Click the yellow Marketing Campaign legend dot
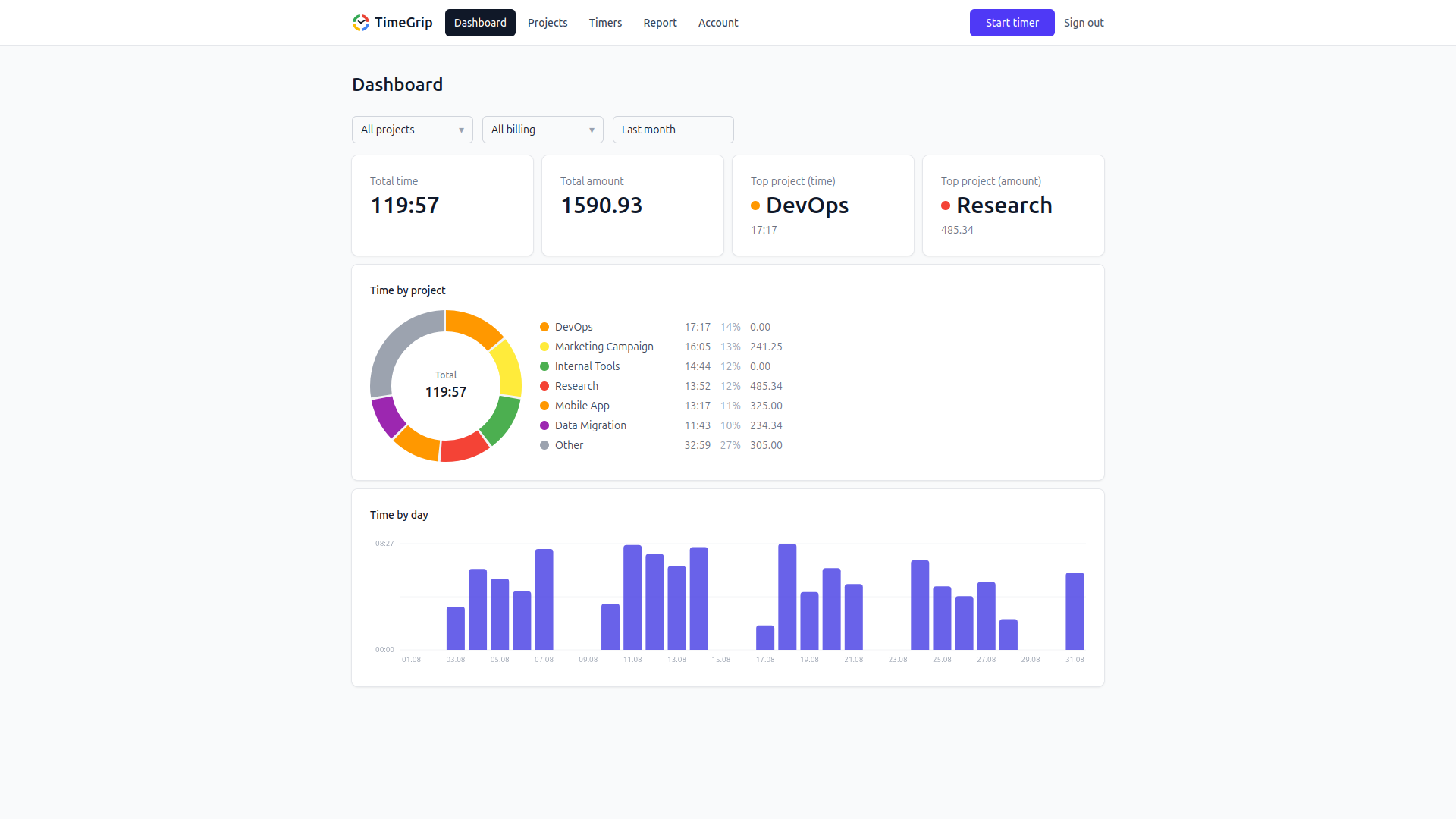1456x819 pixels. 544,347
